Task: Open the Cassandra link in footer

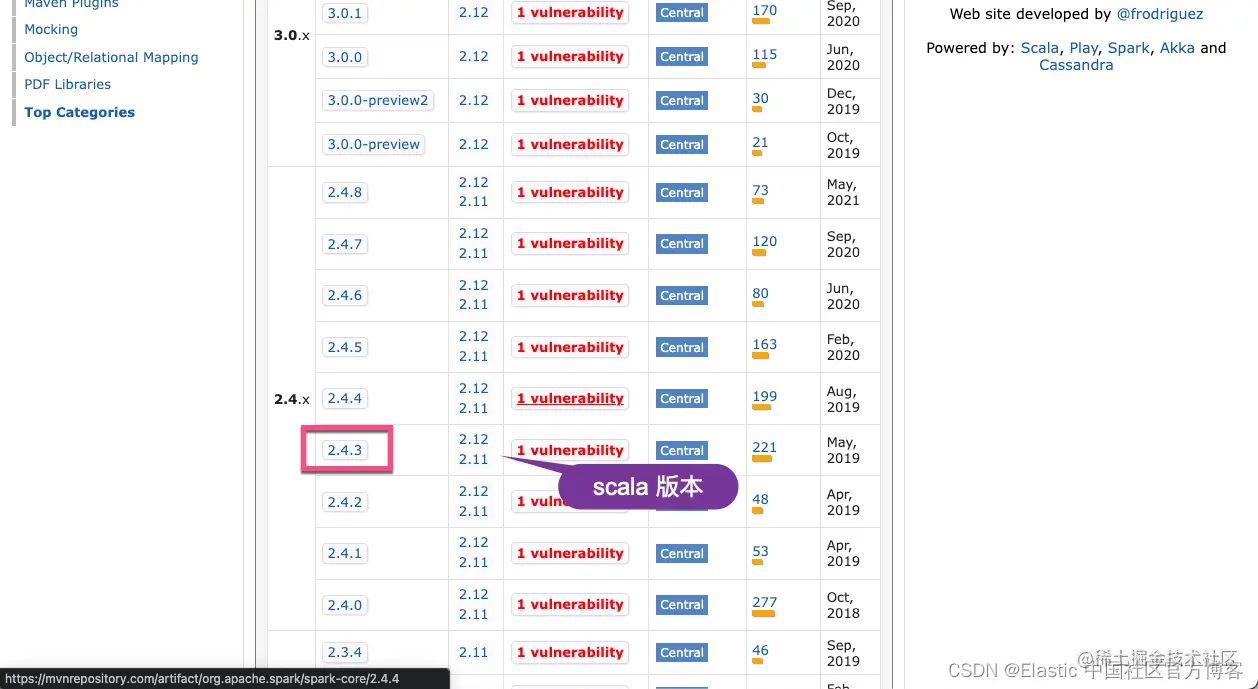Action: tap(1076, 65)
